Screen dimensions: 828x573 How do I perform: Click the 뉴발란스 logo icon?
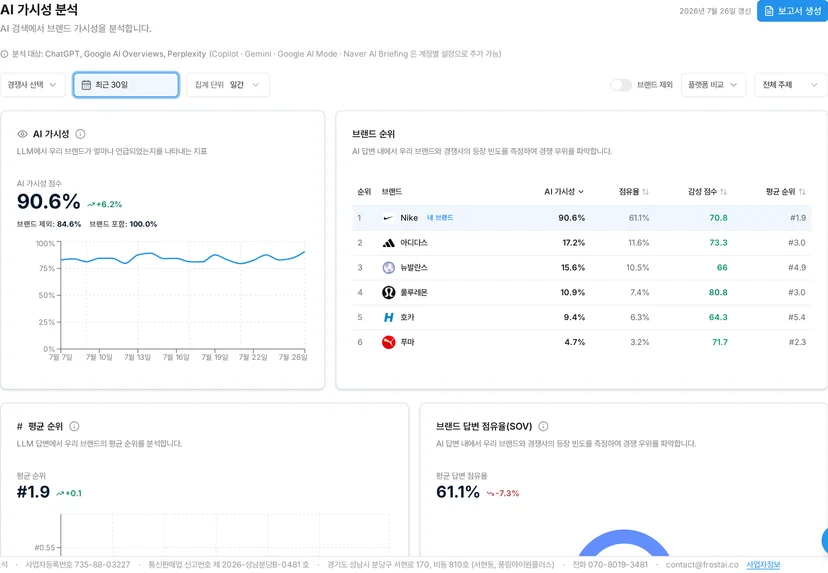coord(388,268)
